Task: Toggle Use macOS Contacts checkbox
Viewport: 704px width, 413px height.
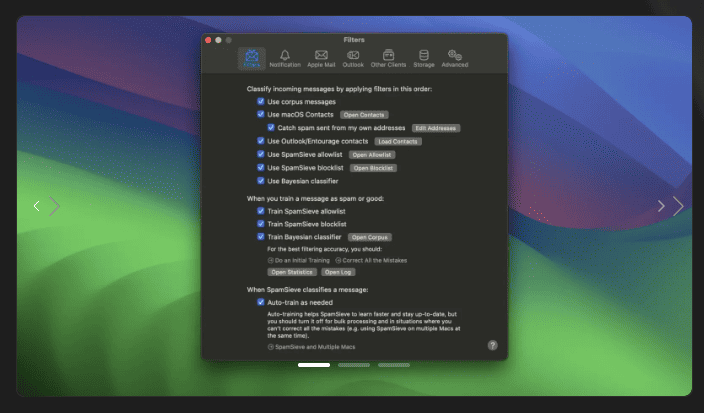Action: coord(260,114)
